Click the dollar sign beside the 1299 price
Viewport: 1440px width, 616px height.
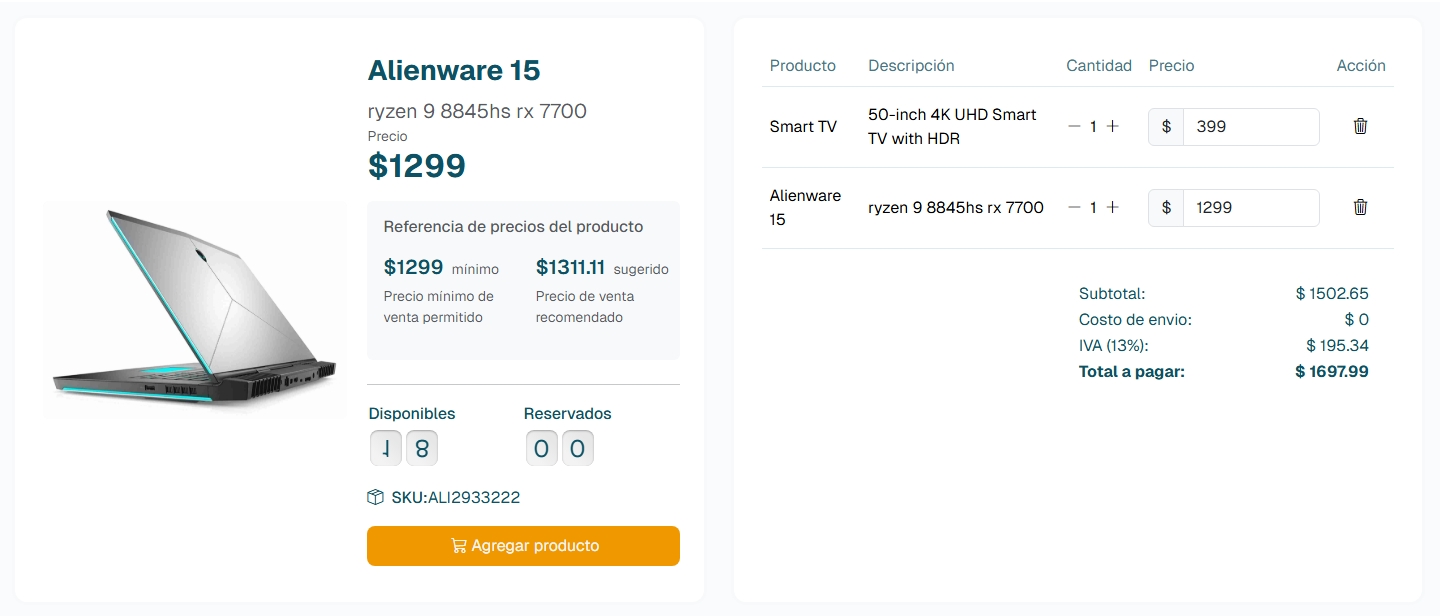(x=1166, y=207)
